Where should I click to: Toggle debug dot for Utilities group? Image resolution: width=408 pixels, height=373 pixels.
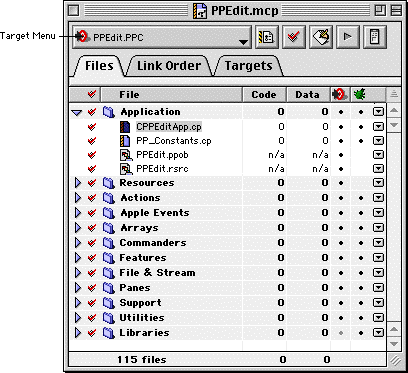[x=361, y=318]
